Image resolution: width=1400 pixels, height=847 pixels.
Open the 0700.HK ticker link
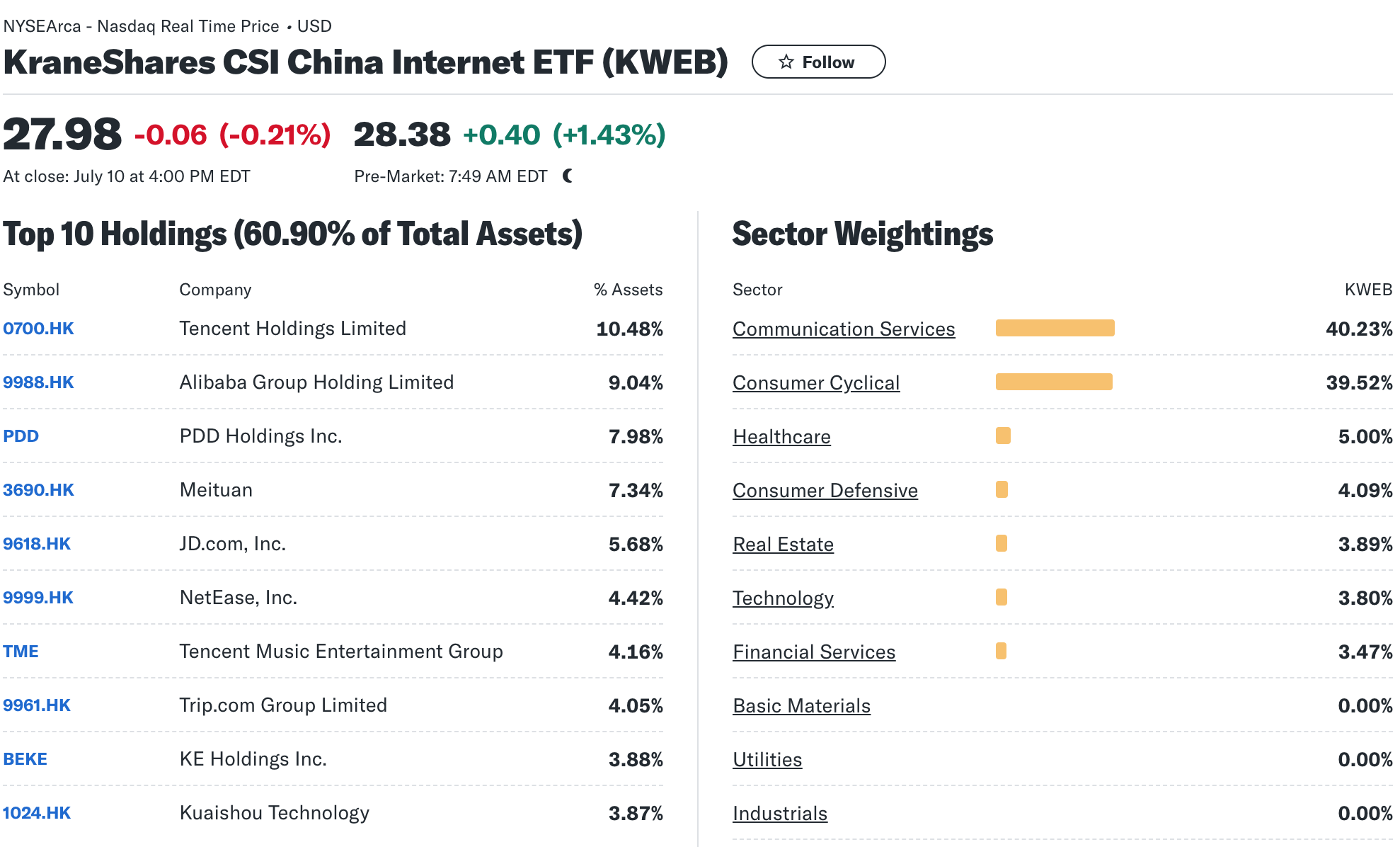pyautogui.click(x=38, y=329)
